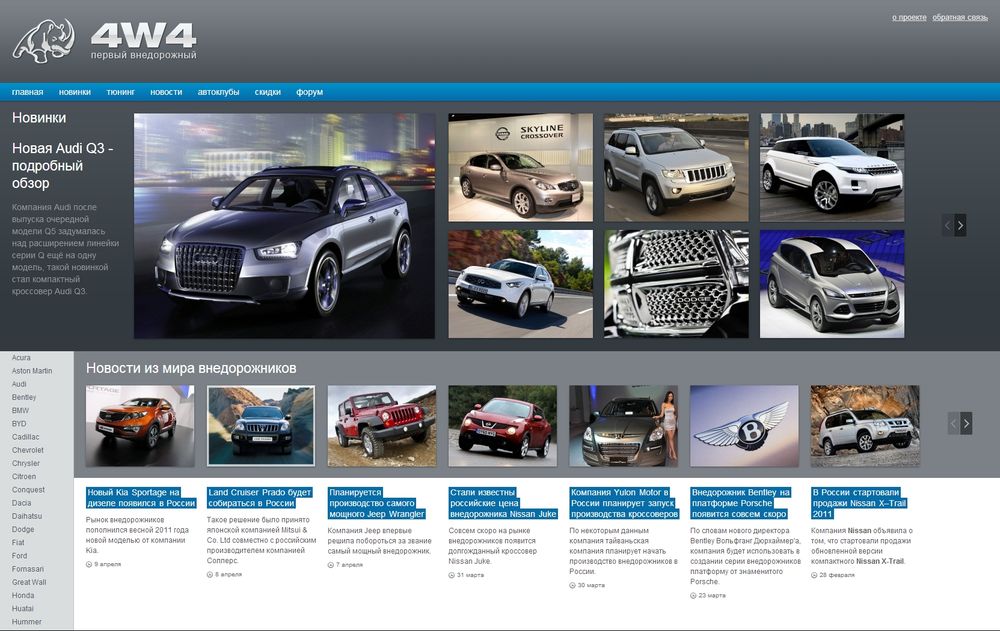Read 'Land Cruiser Prado будет собираться' headline
The width and height of the screenshot is (1000, 631).
(260, 498)
